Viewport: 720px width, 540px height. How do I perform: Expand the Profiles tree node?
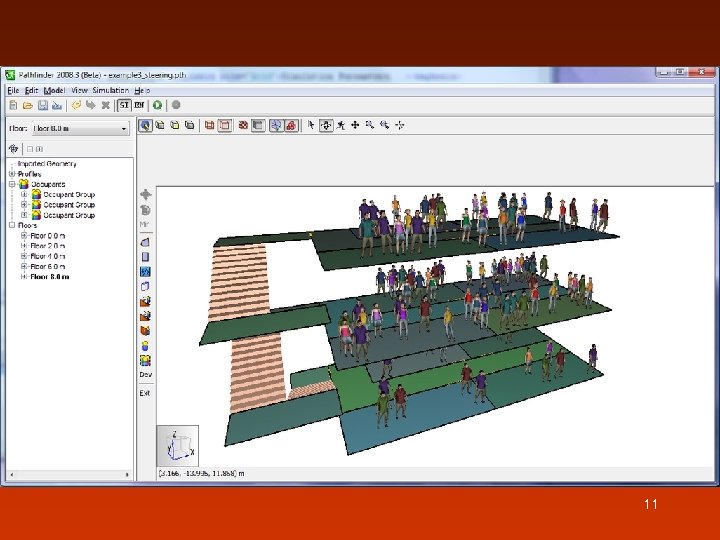[x=12, y=174]
